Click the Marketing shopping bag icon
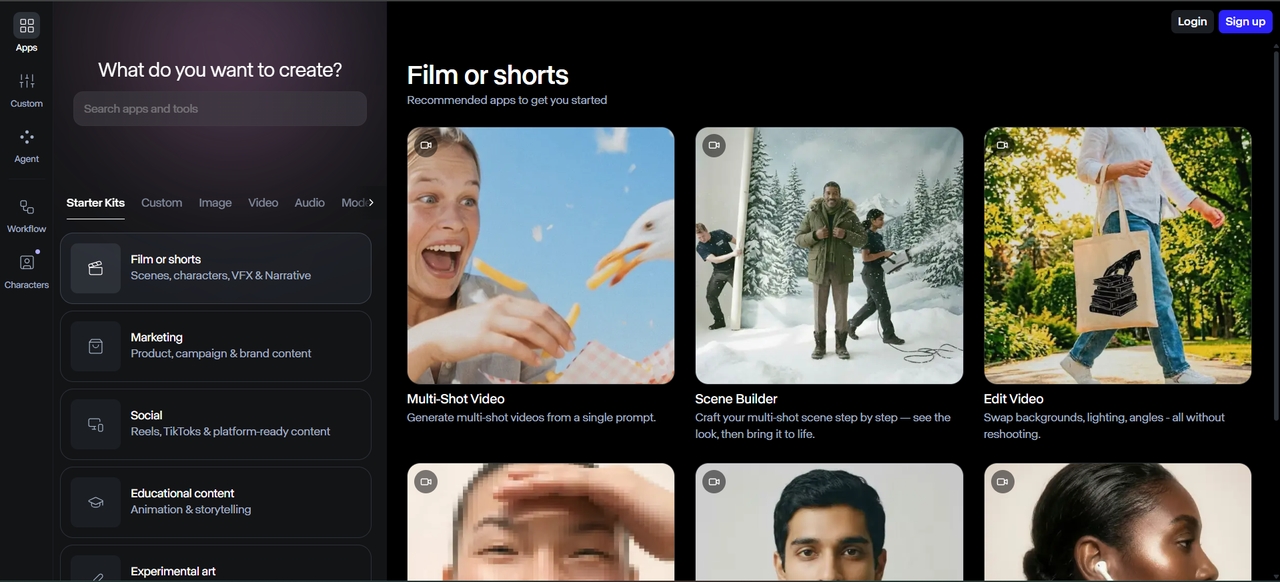The image size is (1280, 582). coord(96,346)
